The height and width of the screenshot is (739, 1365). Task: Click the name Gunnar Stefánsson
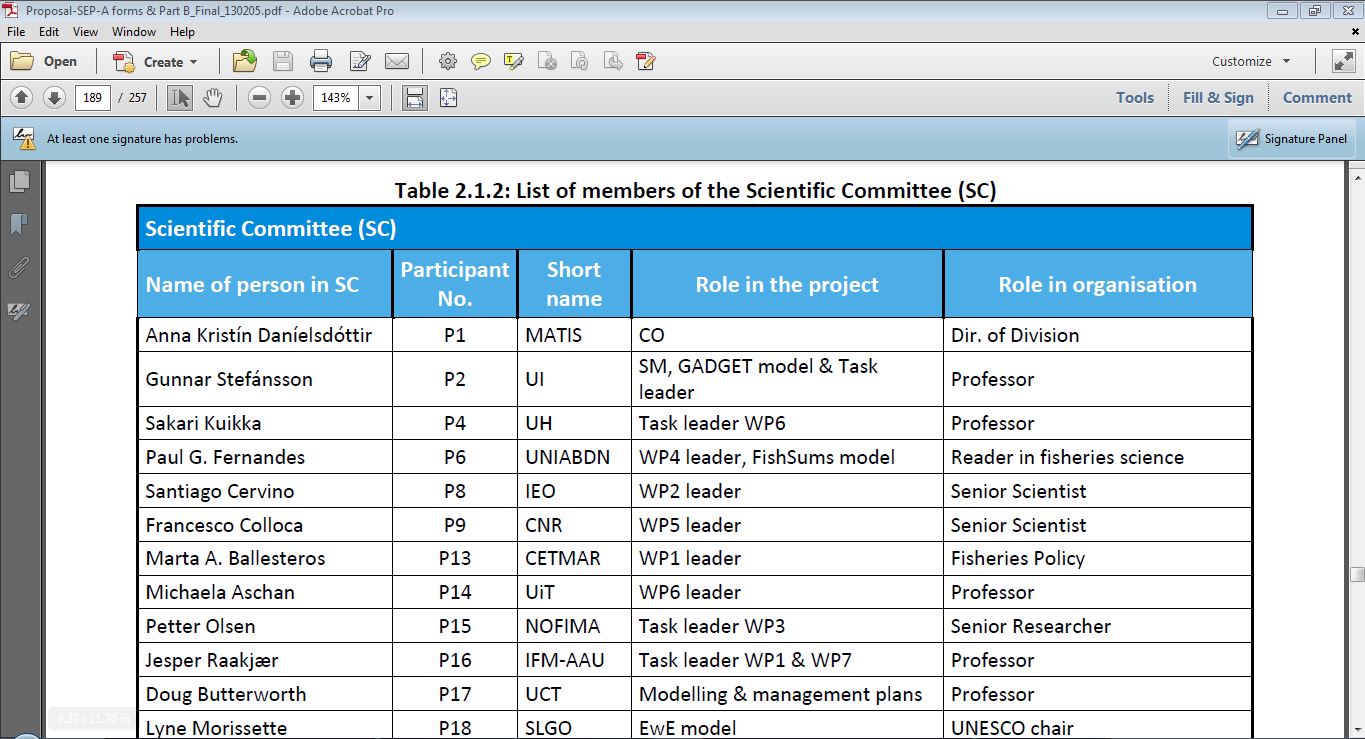pos(229,379)
